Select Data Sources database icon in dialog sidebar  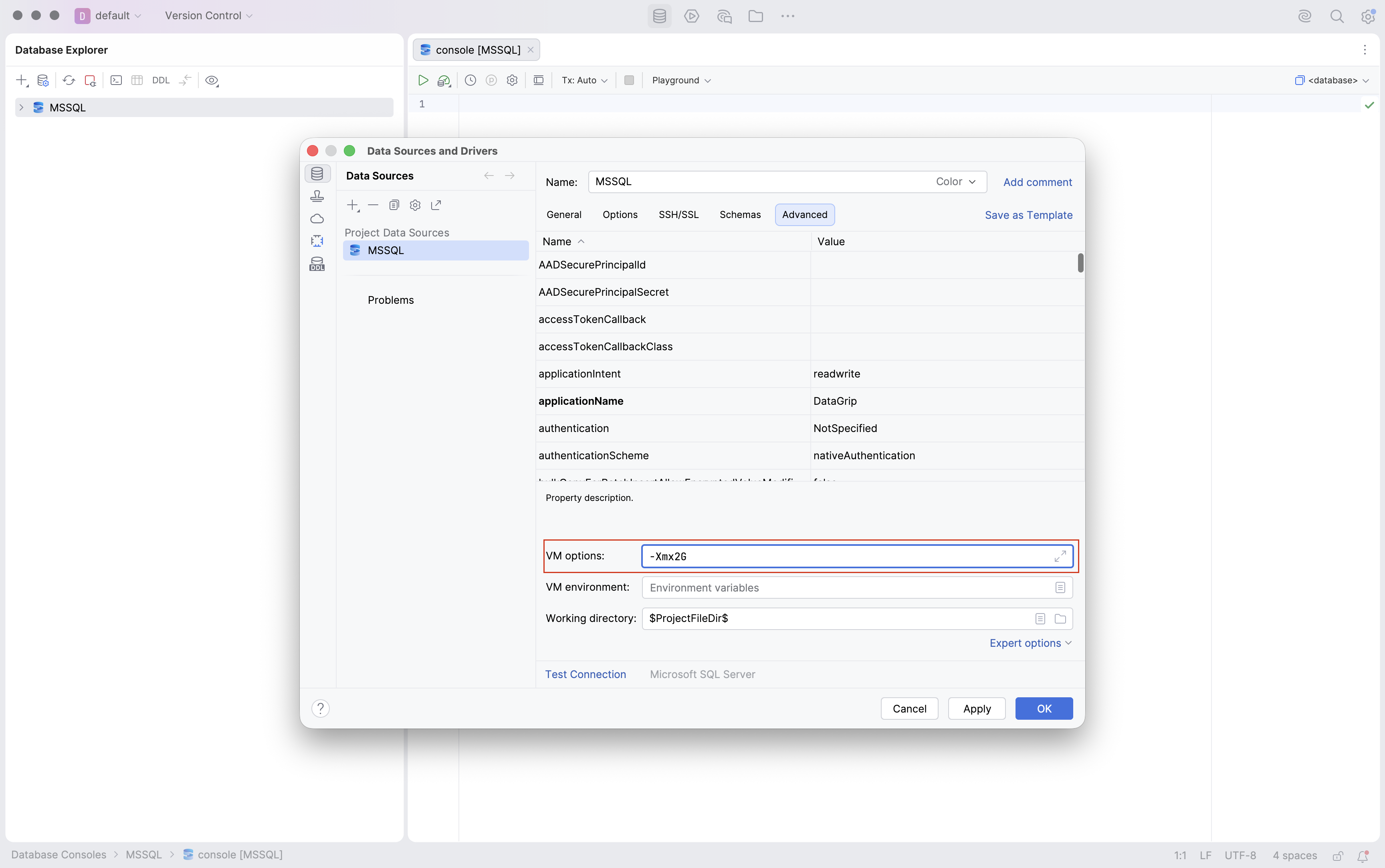pyautogui.click(x=317, y=174)
